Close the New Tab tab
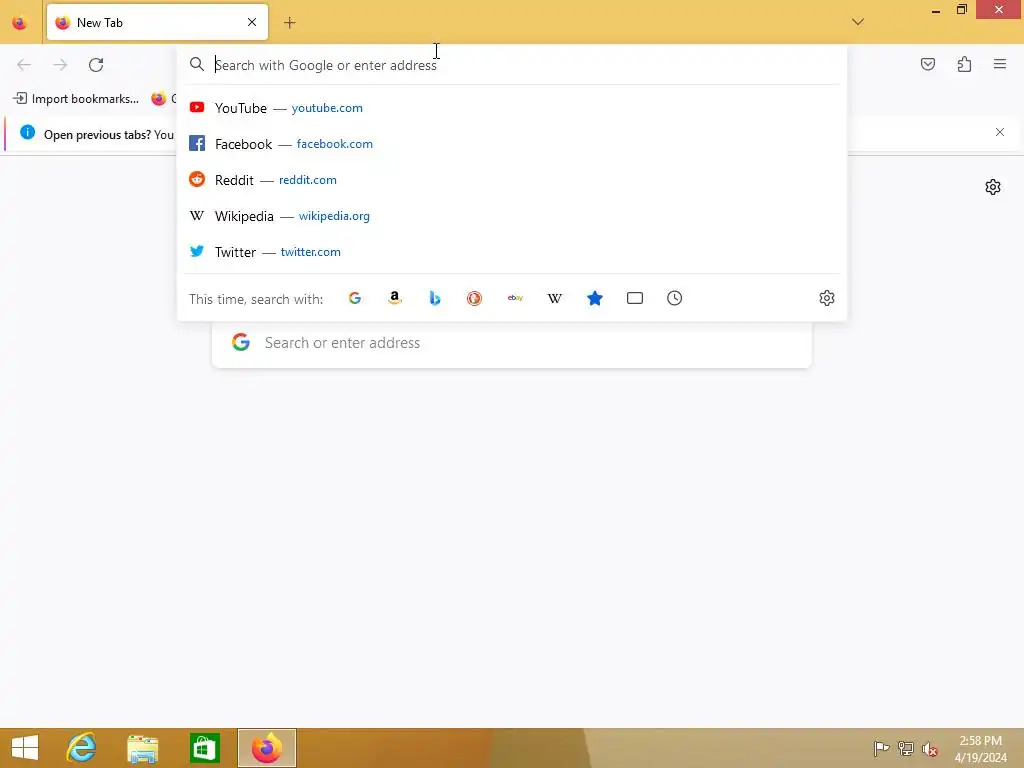Viewport: 1024px width, 768px height. click(252, 22)
